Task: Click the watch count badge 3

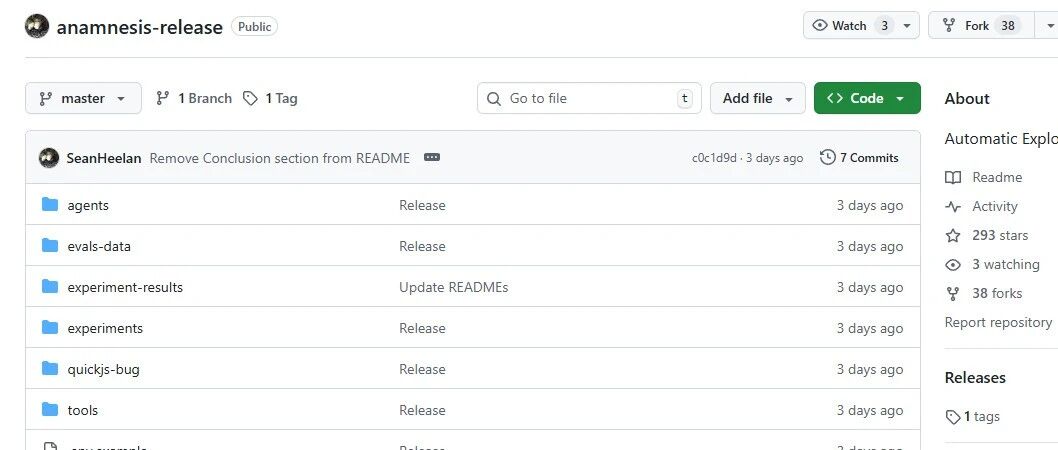Action: (x=884, y=26)
